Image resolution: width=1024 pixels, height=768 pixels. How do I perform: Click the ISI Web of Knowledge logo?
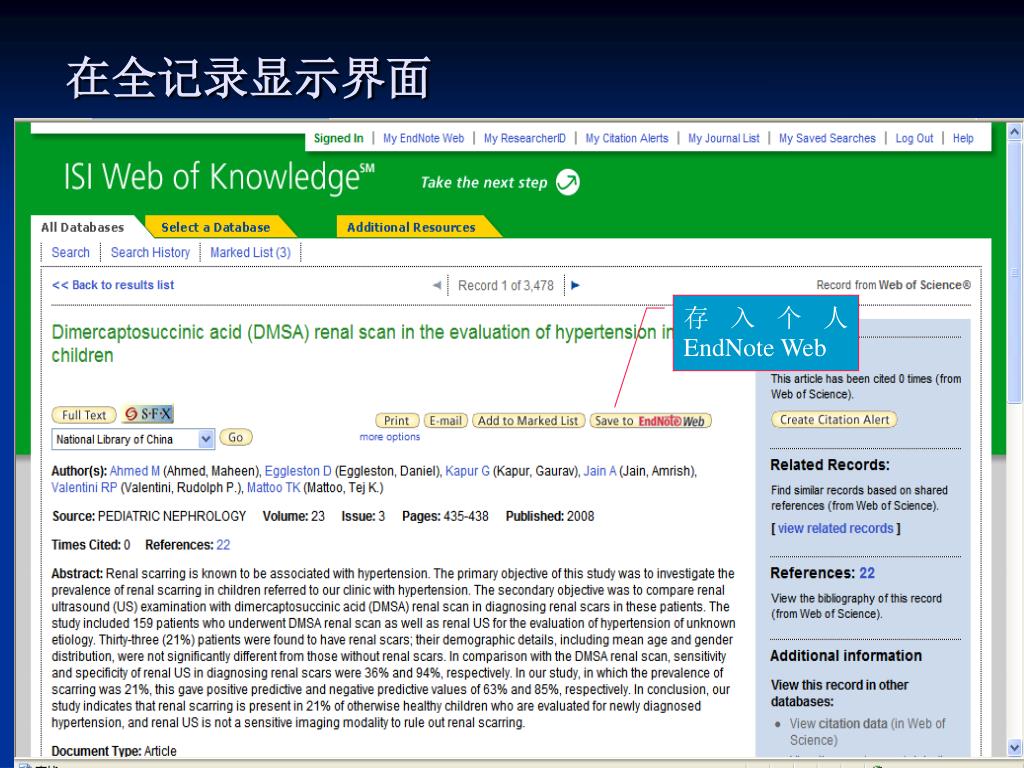coord(219,178)
